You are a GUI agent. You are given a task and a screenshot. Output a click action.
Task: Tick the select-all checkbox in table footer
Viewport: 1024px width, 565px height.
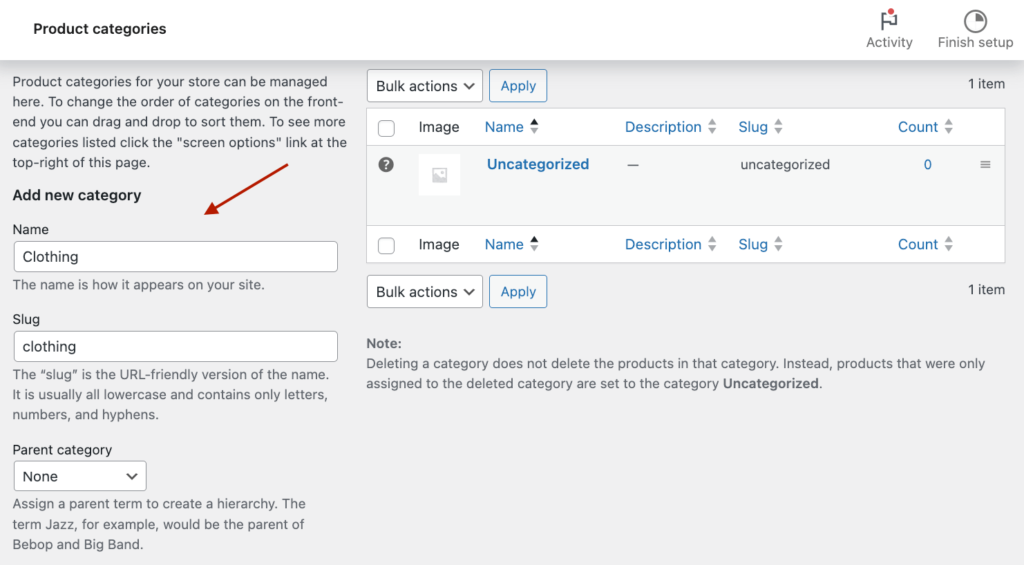pos(386,246)
